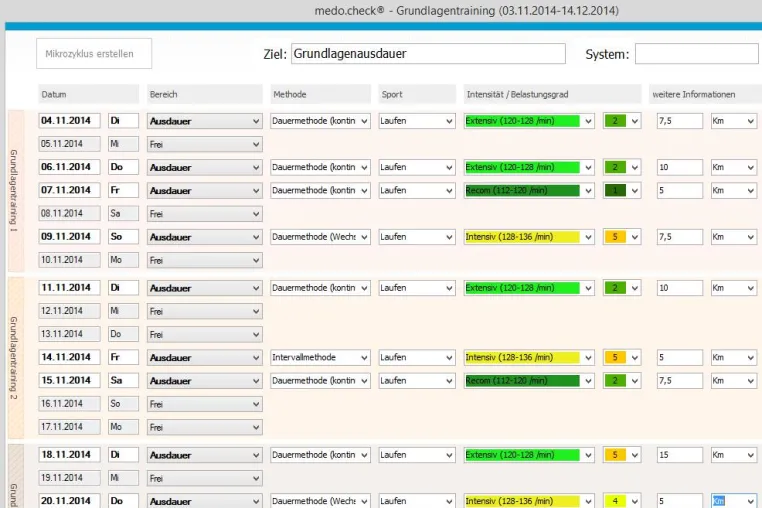Open load grade 5 swatch for 09.11.2014
762x508 pixels.
(622, 237)
